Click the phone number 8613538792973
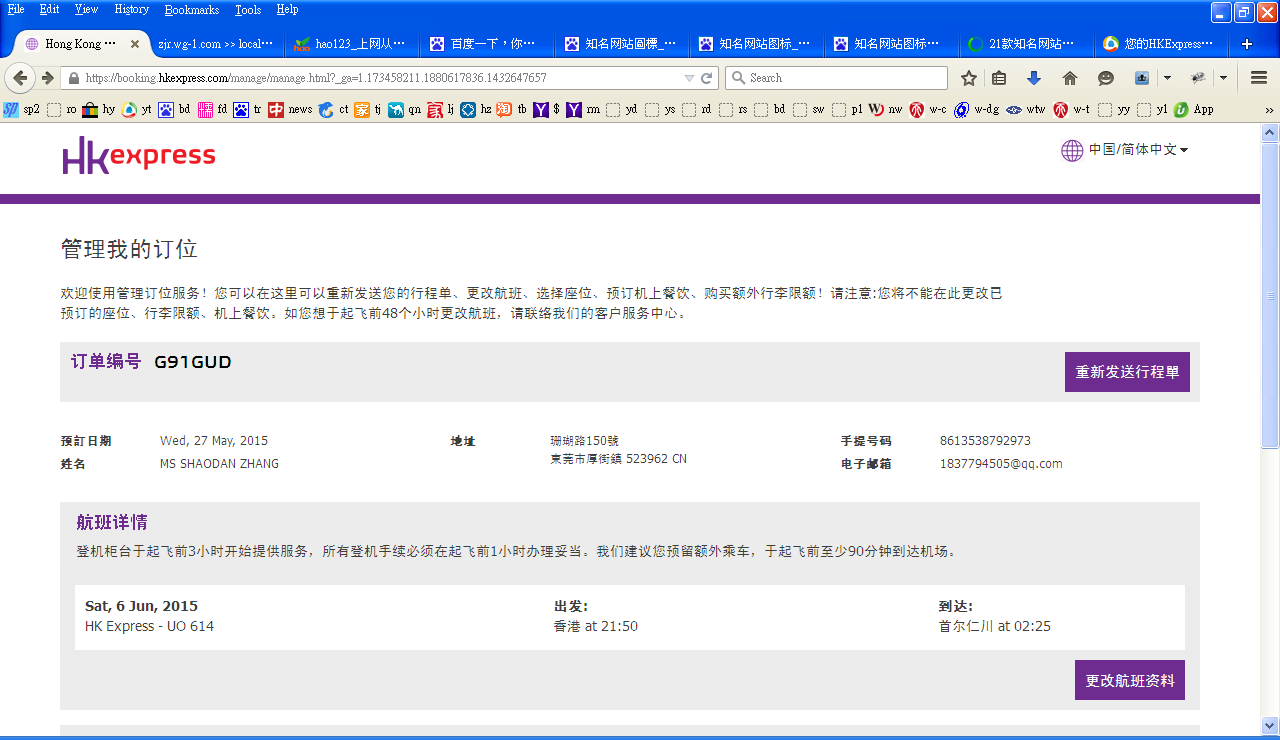 985,441
